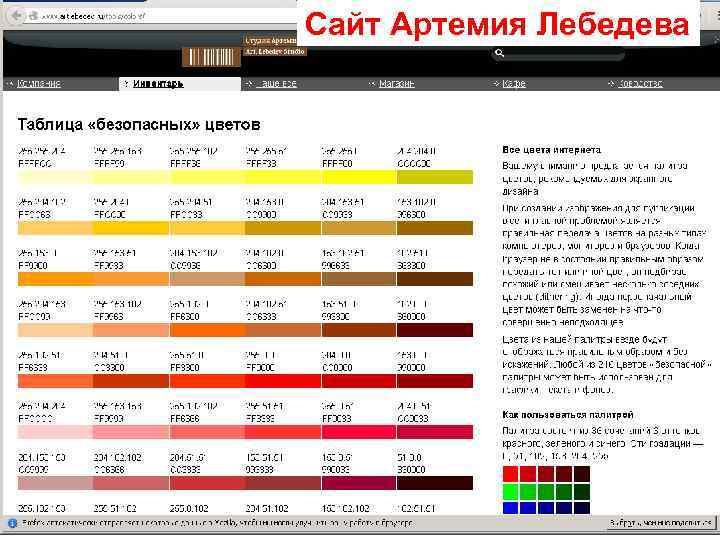This screenshot has height=540, width=720.
Task: Click the 204.51.102 RGB label in bottom row
Action: [x=267, y=509]
